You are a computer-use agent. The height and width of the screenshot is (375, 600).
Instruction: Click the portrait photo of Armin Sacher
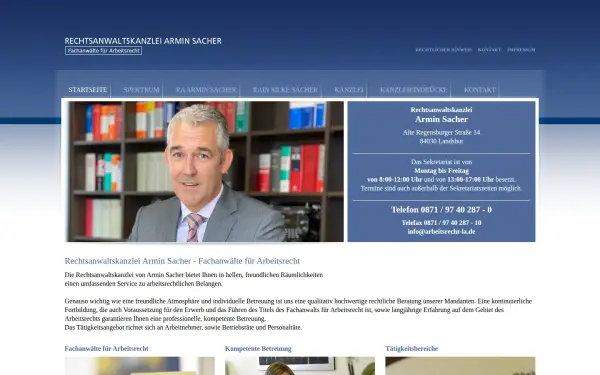205,171
